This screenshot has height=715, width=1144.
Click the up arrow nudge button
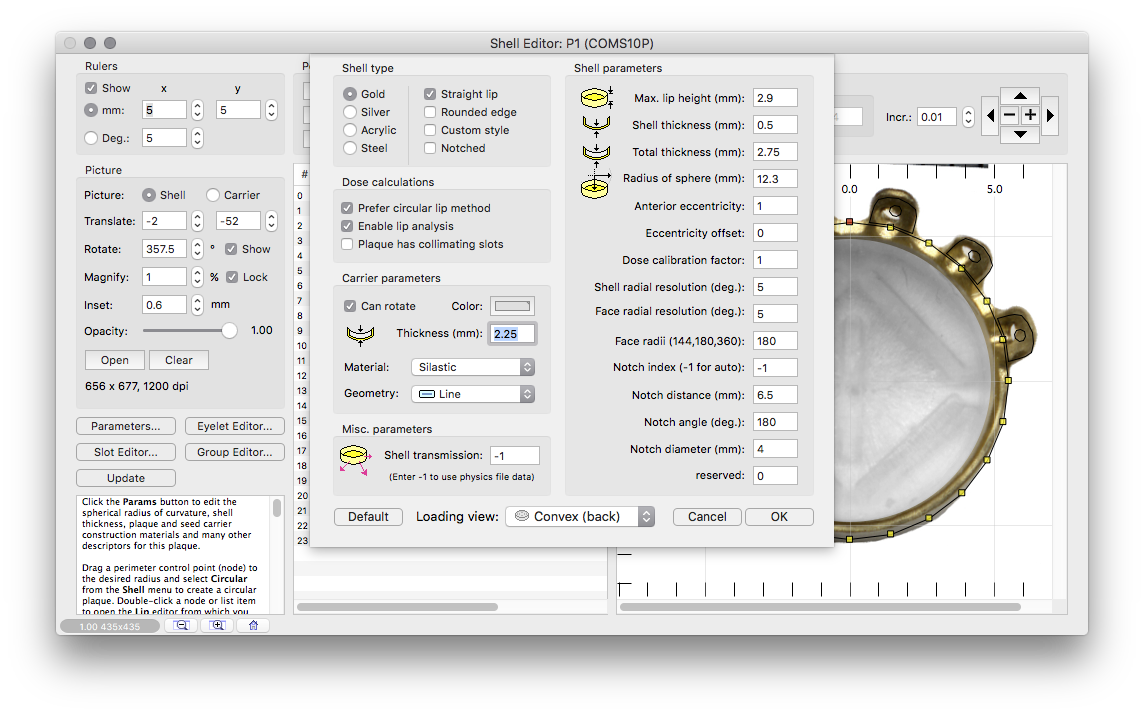[1020, 96]
